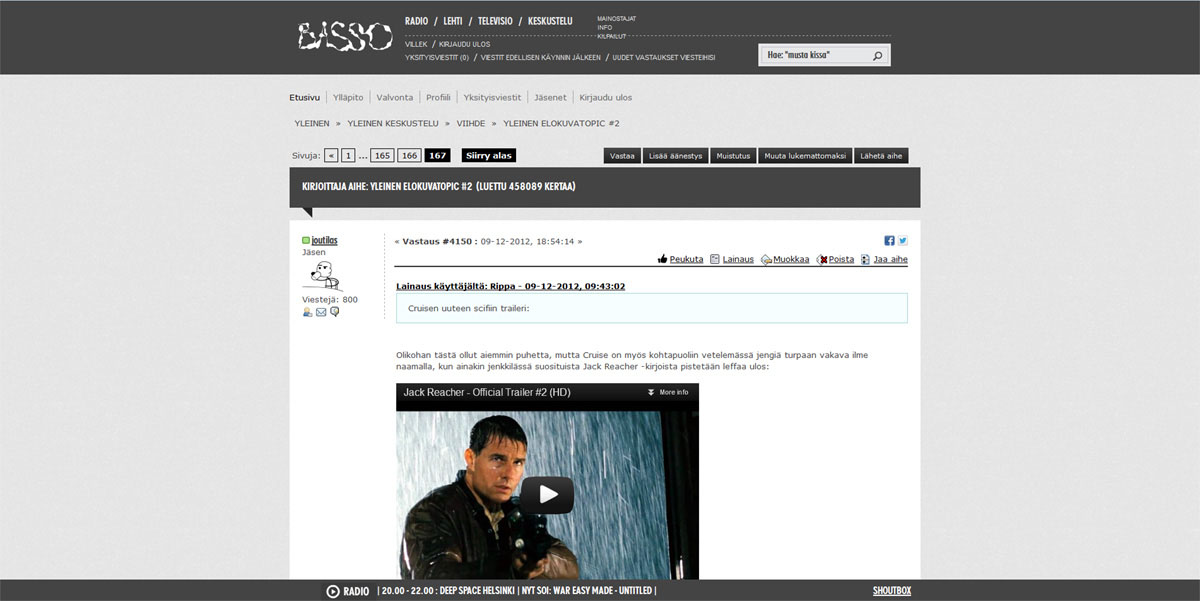The image size is (1200, 601).
Task: Open joutilas avatar image
Action: tap(323, 275)
